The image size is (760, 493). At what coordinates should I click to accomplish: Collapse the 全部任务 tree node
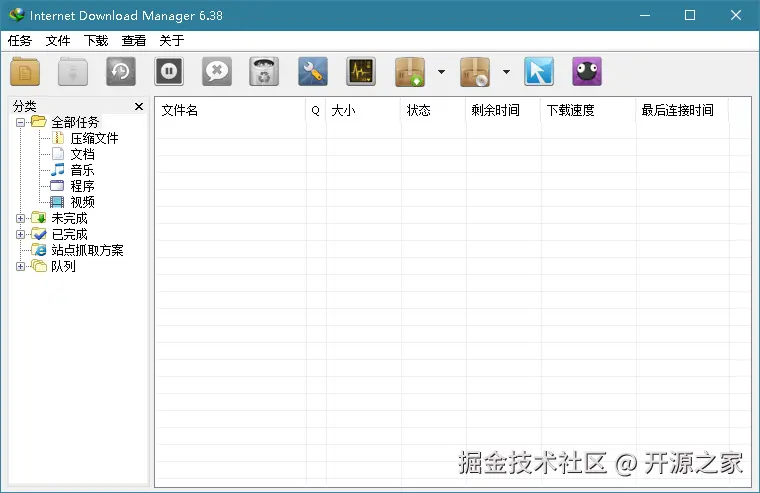coord(20,122)
